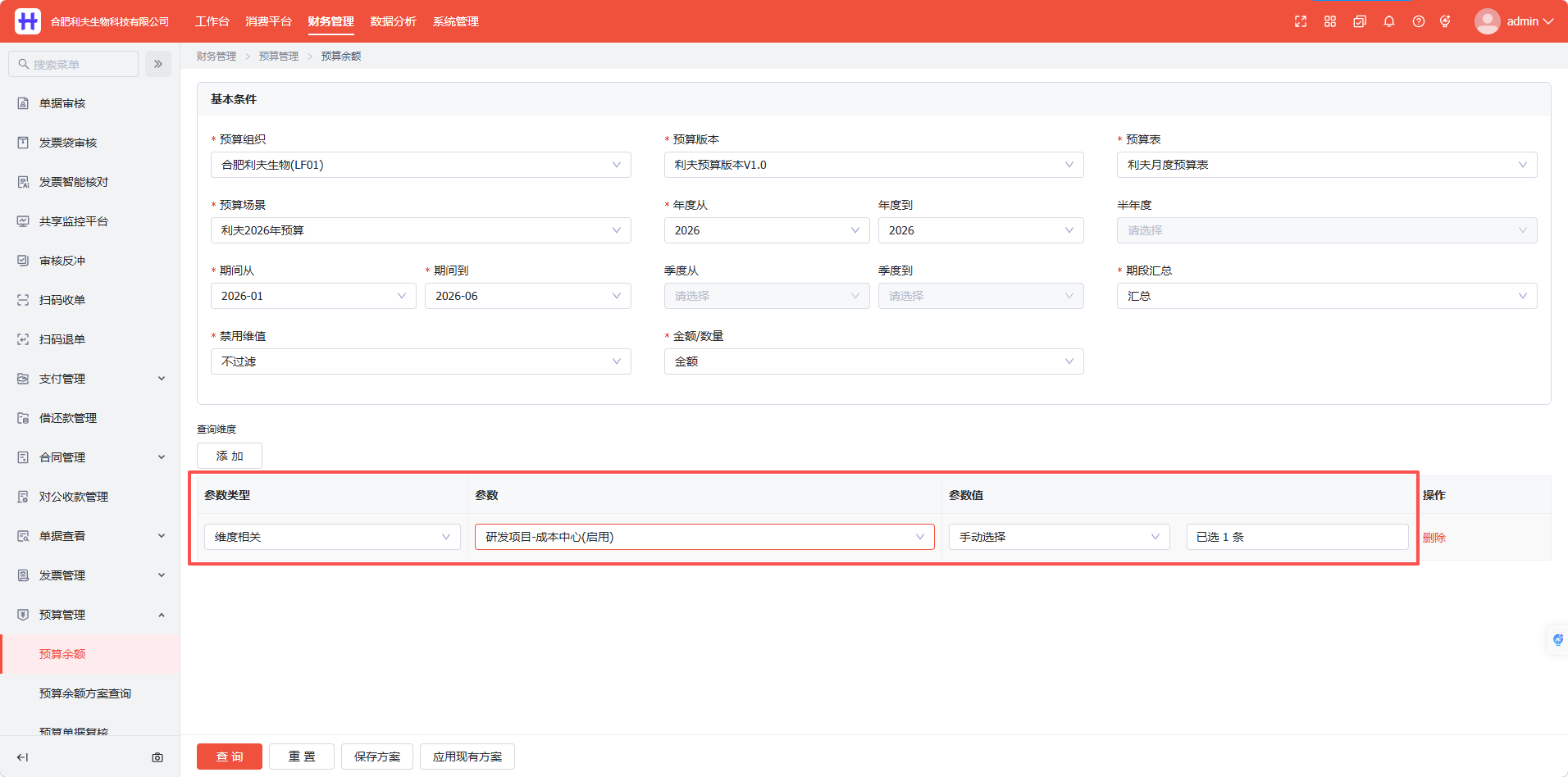Click the red 查询 button
The width and height of the screenshot is (1568, 777).
[x=230, y=757]
